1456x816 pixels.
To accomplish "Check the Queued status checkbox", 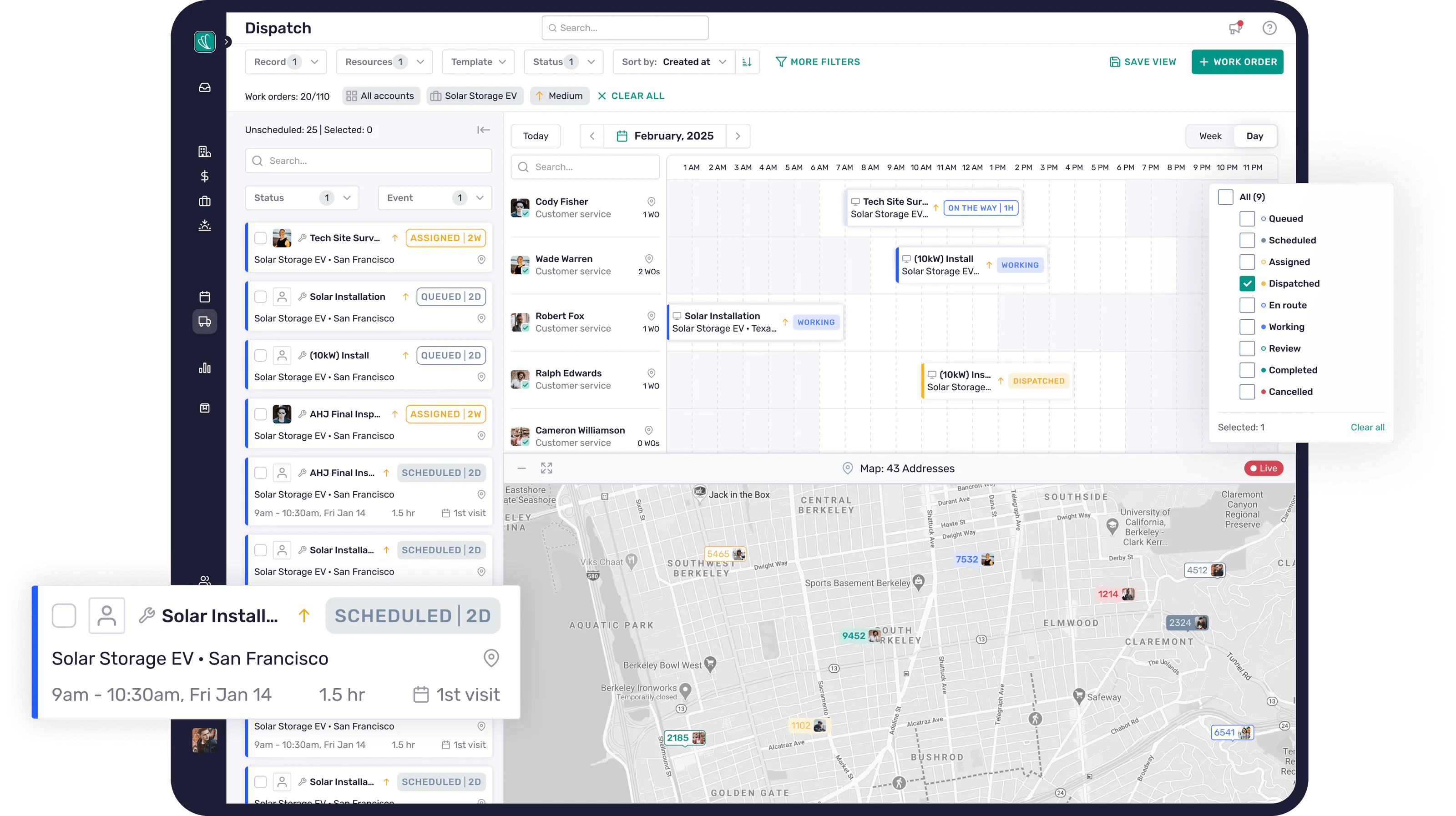I will pyautogui.click(x=1247, y=219).
